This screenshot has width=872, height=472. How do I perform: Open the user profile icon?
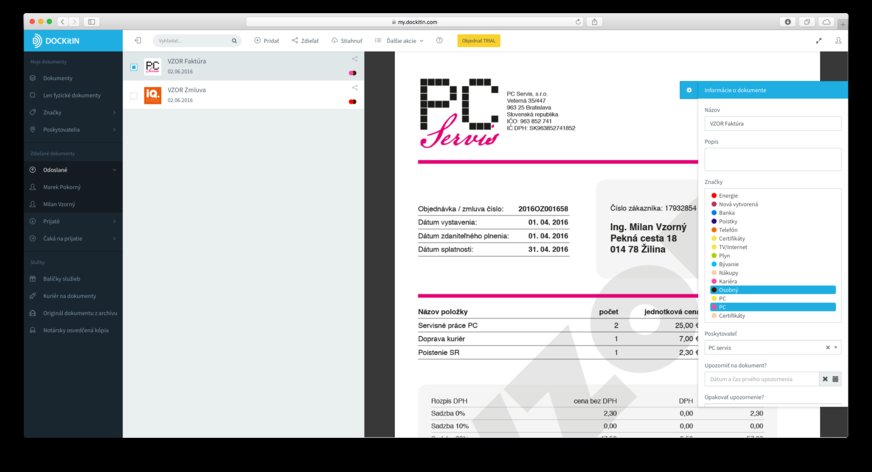tap(838, 41)
